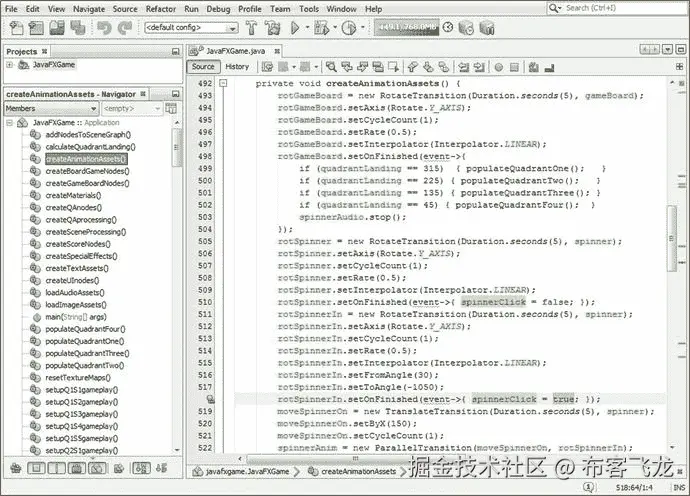Viewport: 690px width, 496px height.
Task: Click the Redo toolbar icon
Action: (x=125, y=28)
